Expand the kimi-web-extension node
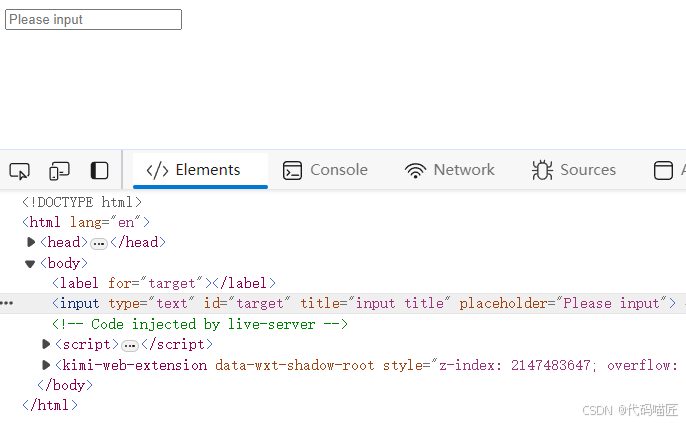 point(46,365)
